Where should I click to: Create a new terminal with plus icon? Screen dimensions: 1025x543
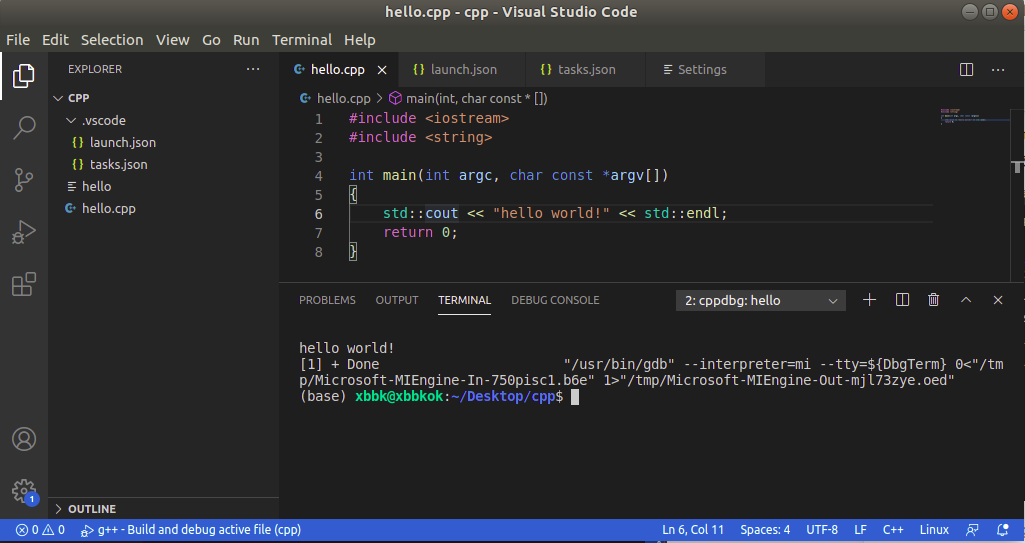[869, 300]
